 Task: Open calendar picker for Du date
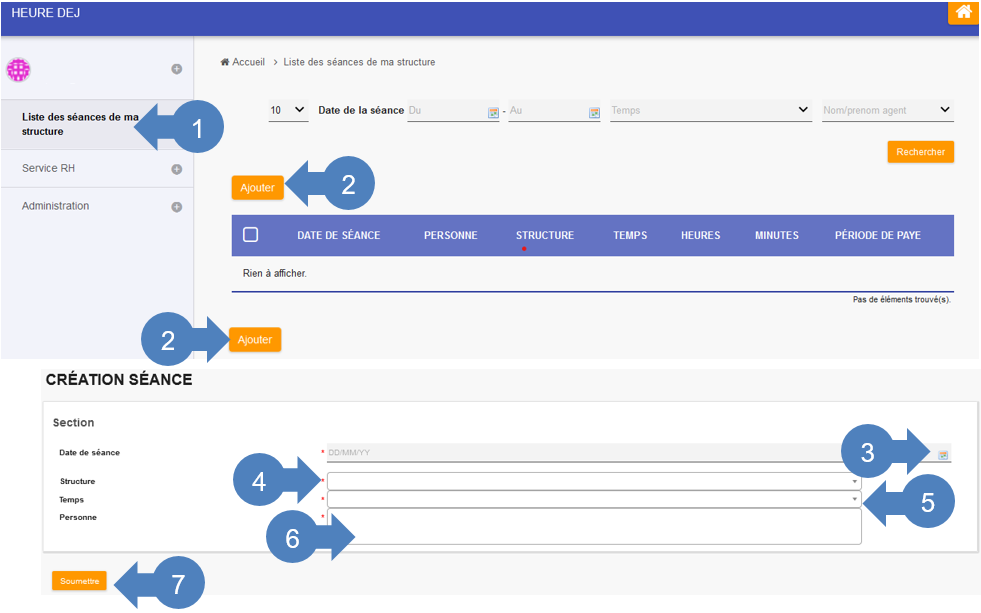pyautogui.click(x=493, y=113)
